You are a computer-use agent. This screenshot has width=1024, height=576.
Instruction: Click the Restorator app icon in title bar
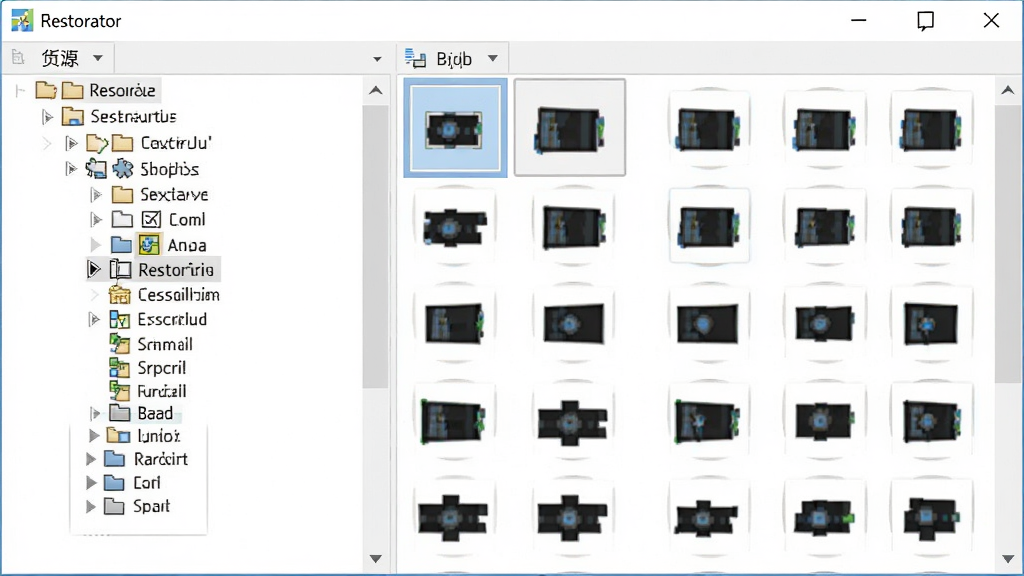click(22, 21)
